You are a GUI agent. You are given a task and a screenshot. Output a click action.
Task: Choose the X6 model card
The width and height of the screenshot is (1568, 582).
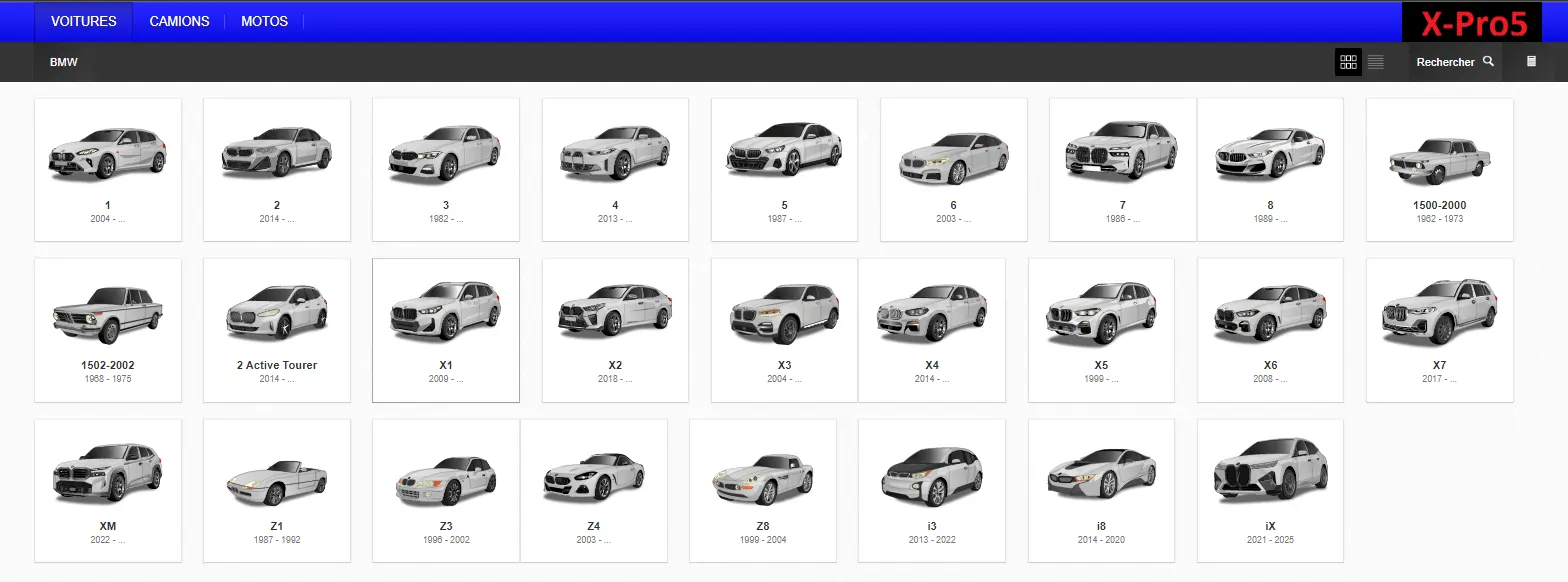[1271, 330]
